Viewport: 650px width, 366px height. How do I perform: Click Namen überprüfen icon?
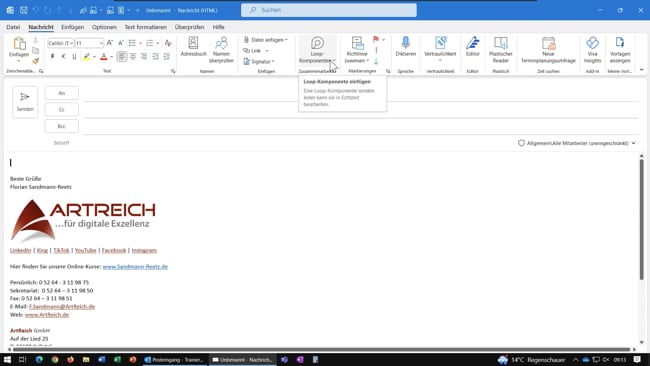[221, 50]
